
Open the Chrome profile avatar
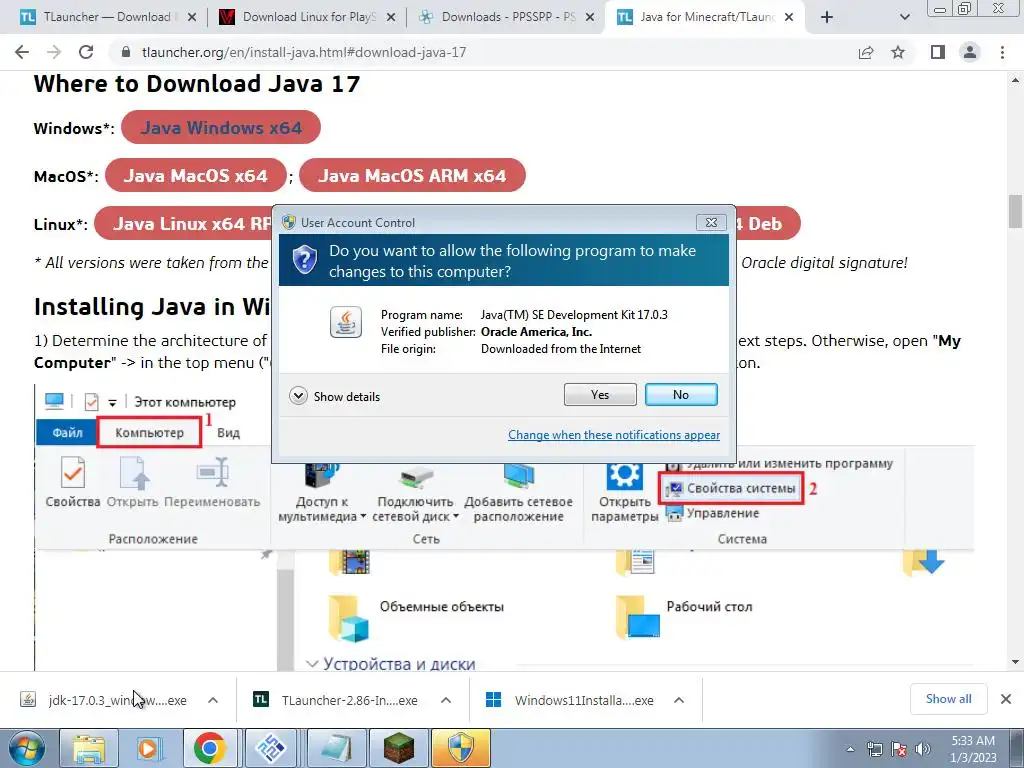[970, 52]
